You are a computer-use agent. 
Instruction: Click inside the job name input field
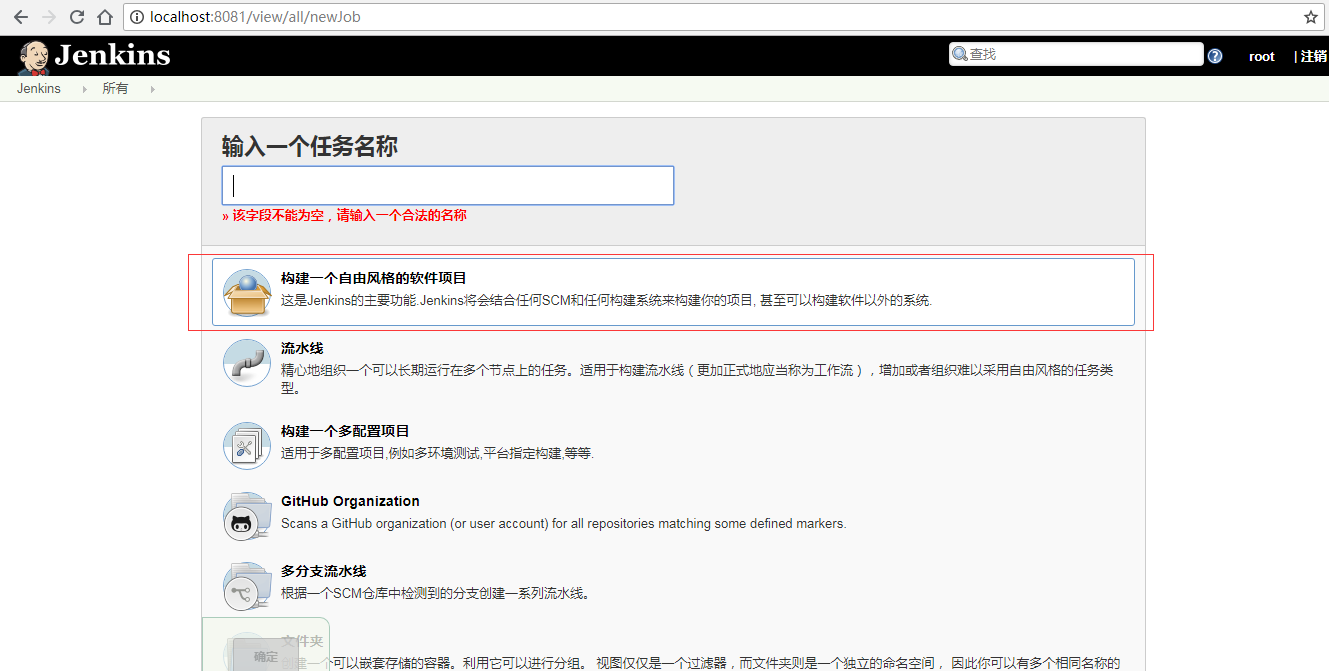[447, 185]
